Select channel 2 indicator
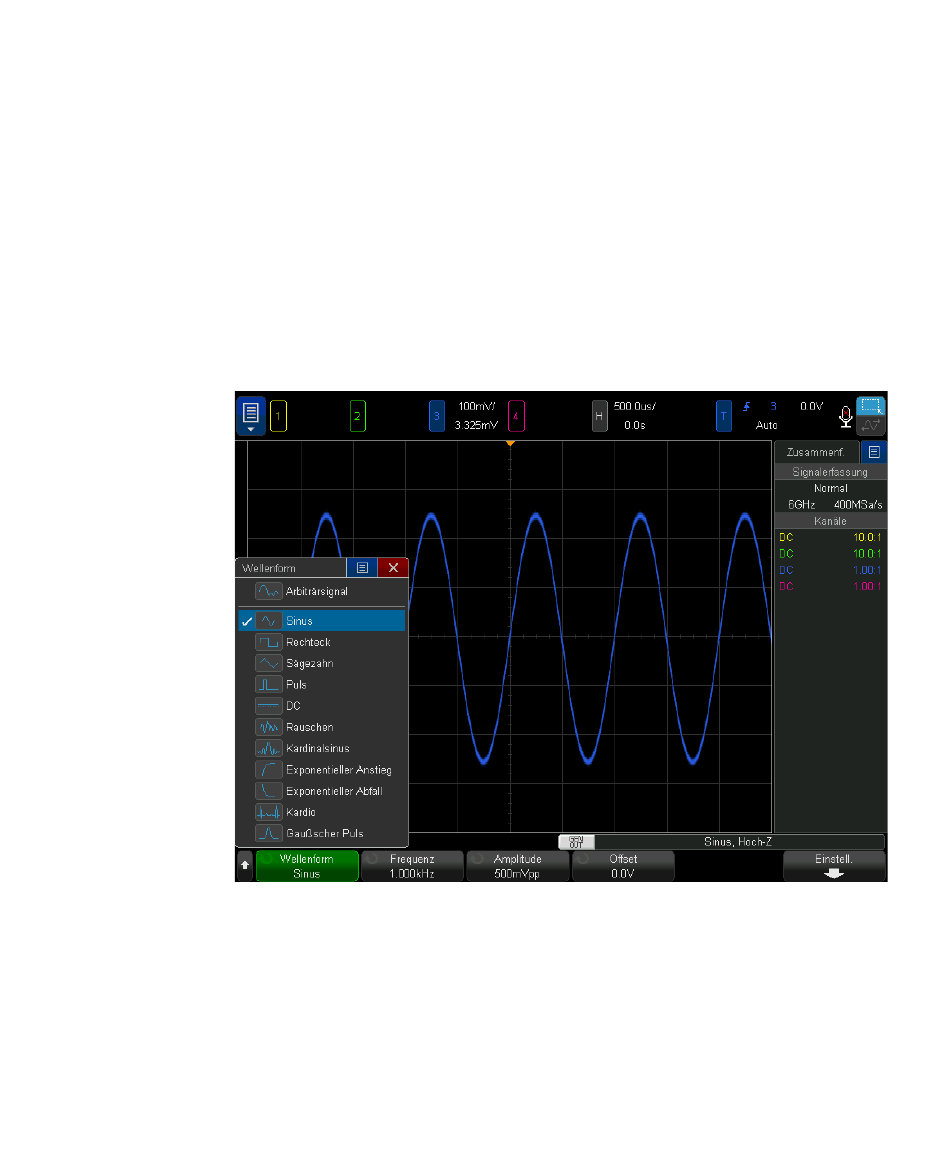The height and width of the screenshot is (1165, 950). tap(357, 416)
